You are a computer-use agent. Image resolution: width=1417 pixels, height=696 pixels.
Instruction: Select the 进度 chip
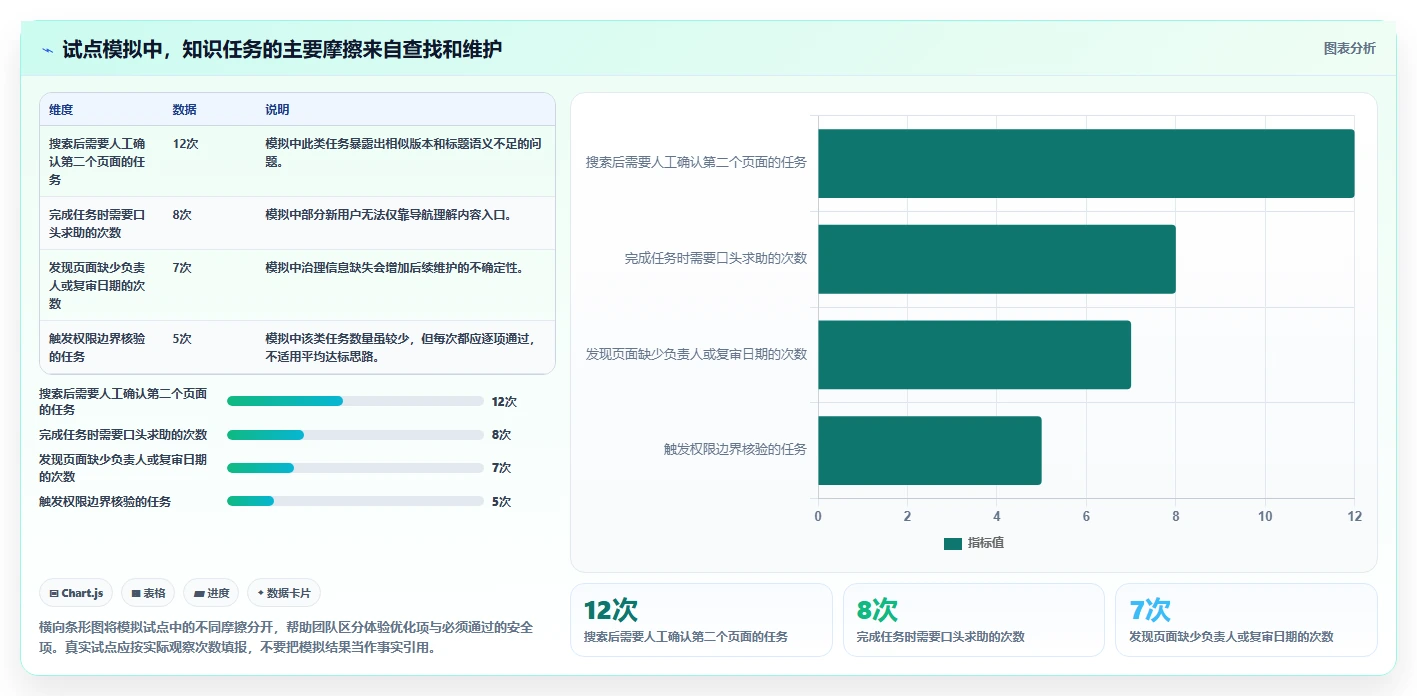click(x=211, y=593)
